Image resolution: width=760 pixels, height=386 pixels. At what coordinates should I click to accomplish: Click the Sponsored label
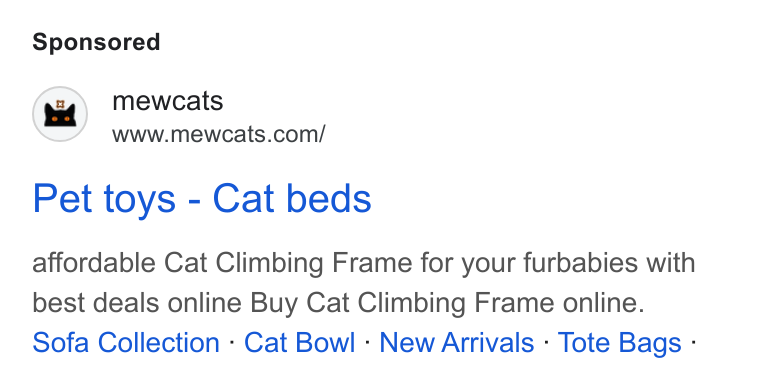pos(96,42)
